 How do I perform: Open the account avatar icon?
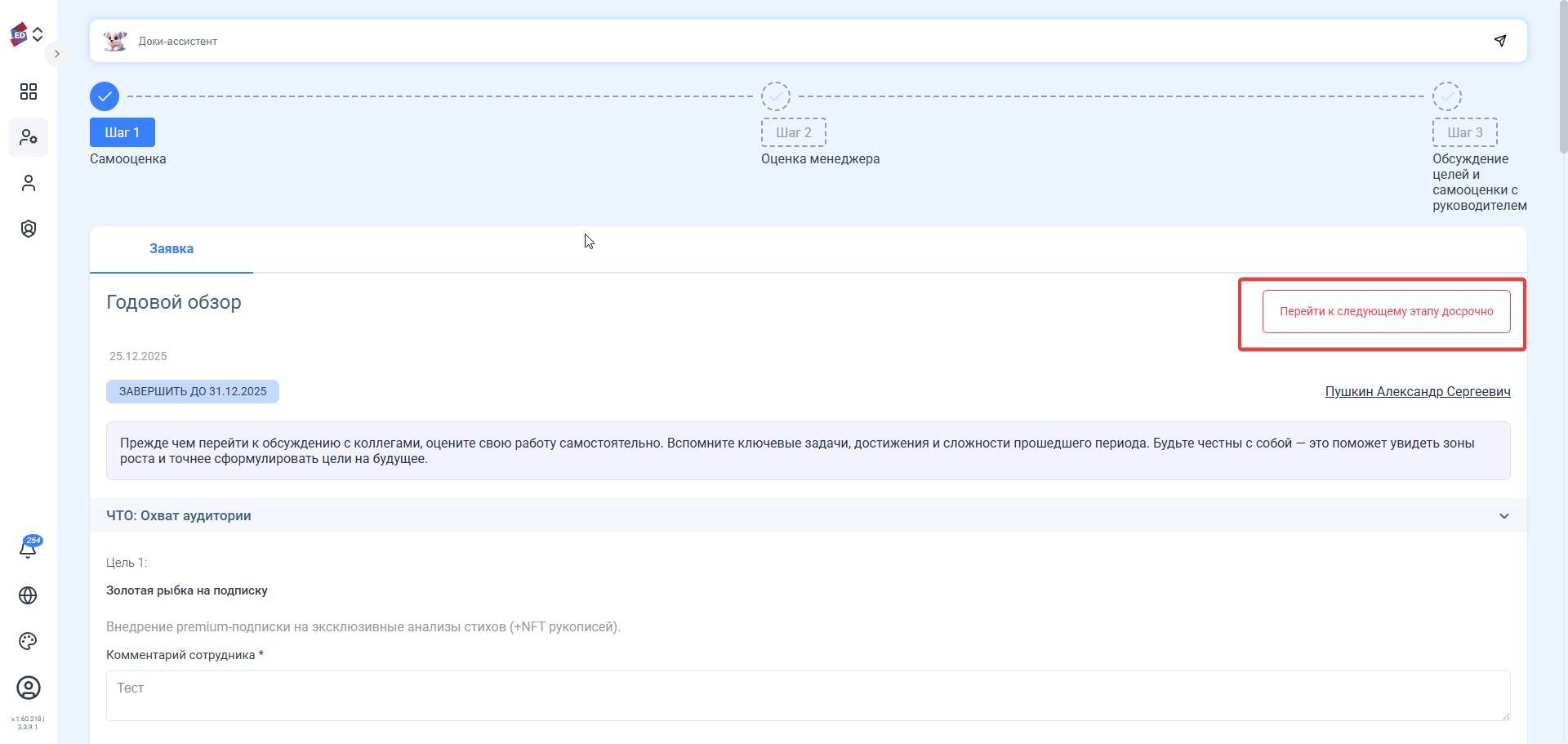[x=29, y=688]
